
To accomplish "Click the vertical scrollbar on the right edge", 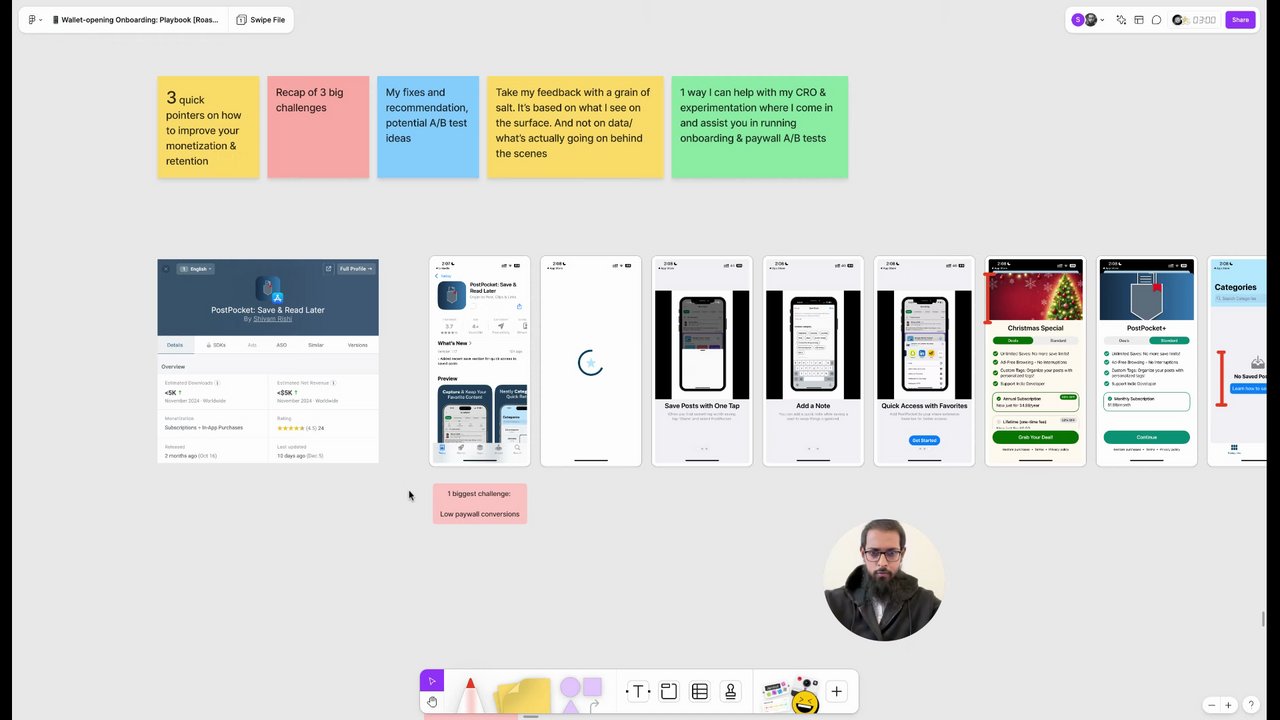I will 1263,619.
